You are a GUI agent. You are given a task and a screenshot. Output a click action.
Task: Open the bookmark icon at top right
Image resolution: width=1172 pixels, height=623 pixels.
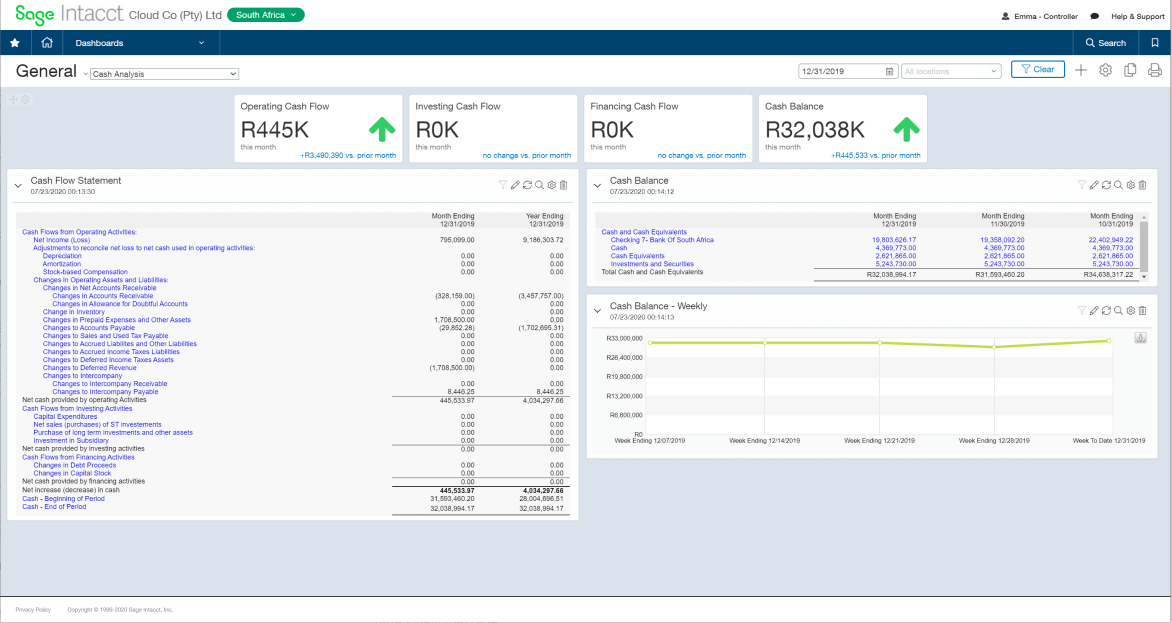[1155, 43]
